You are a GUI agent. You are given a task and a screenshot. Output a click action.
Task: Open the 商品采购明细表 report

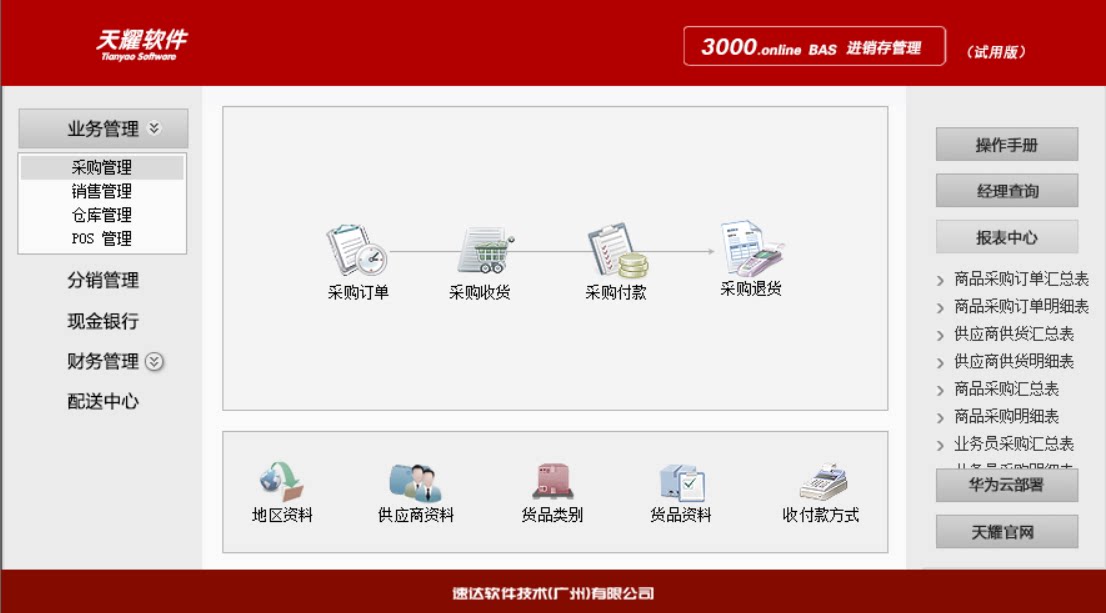pos(1007,417)
